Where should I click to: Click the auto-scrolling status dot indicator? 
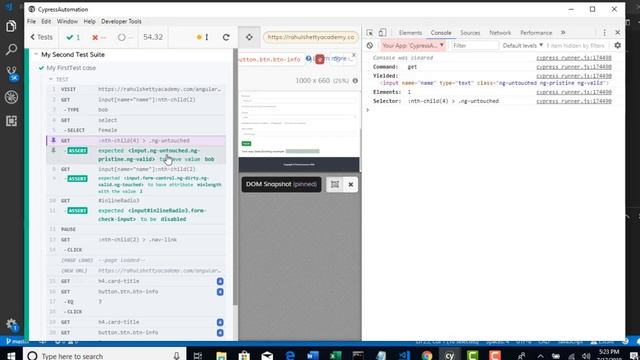(x=199, y=37)
